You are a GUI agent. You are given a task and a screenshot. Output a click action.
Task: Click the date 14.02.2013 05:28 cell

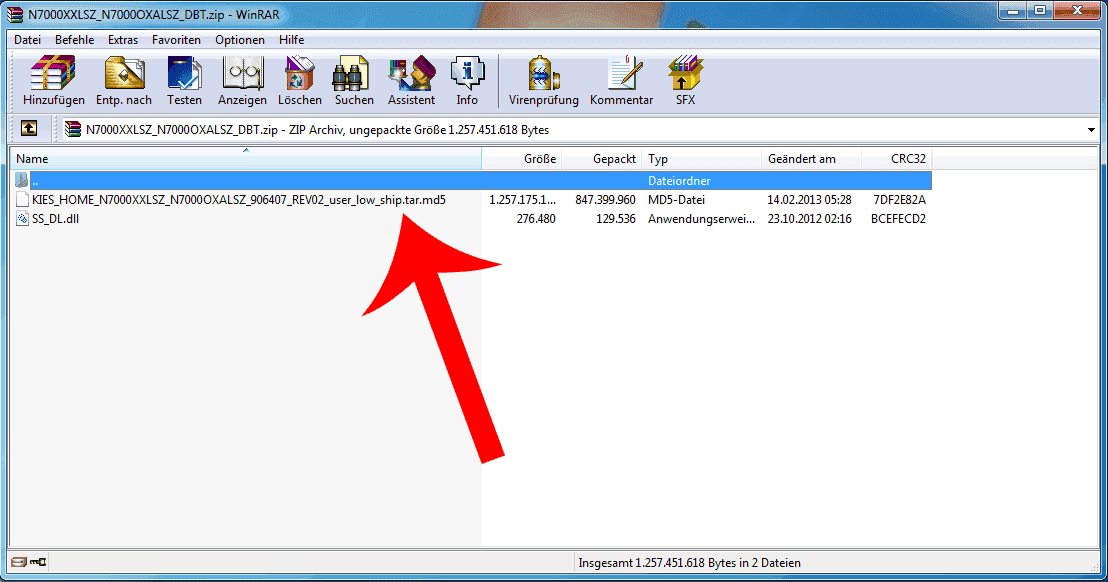(809, 200)
